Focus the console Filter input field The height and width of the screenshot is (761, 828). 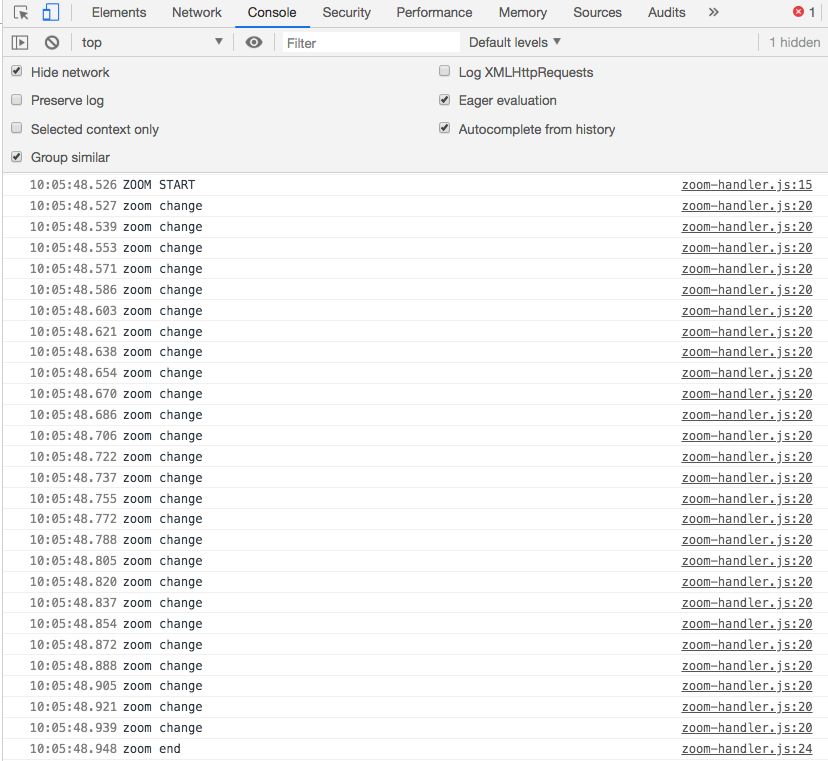371,43
